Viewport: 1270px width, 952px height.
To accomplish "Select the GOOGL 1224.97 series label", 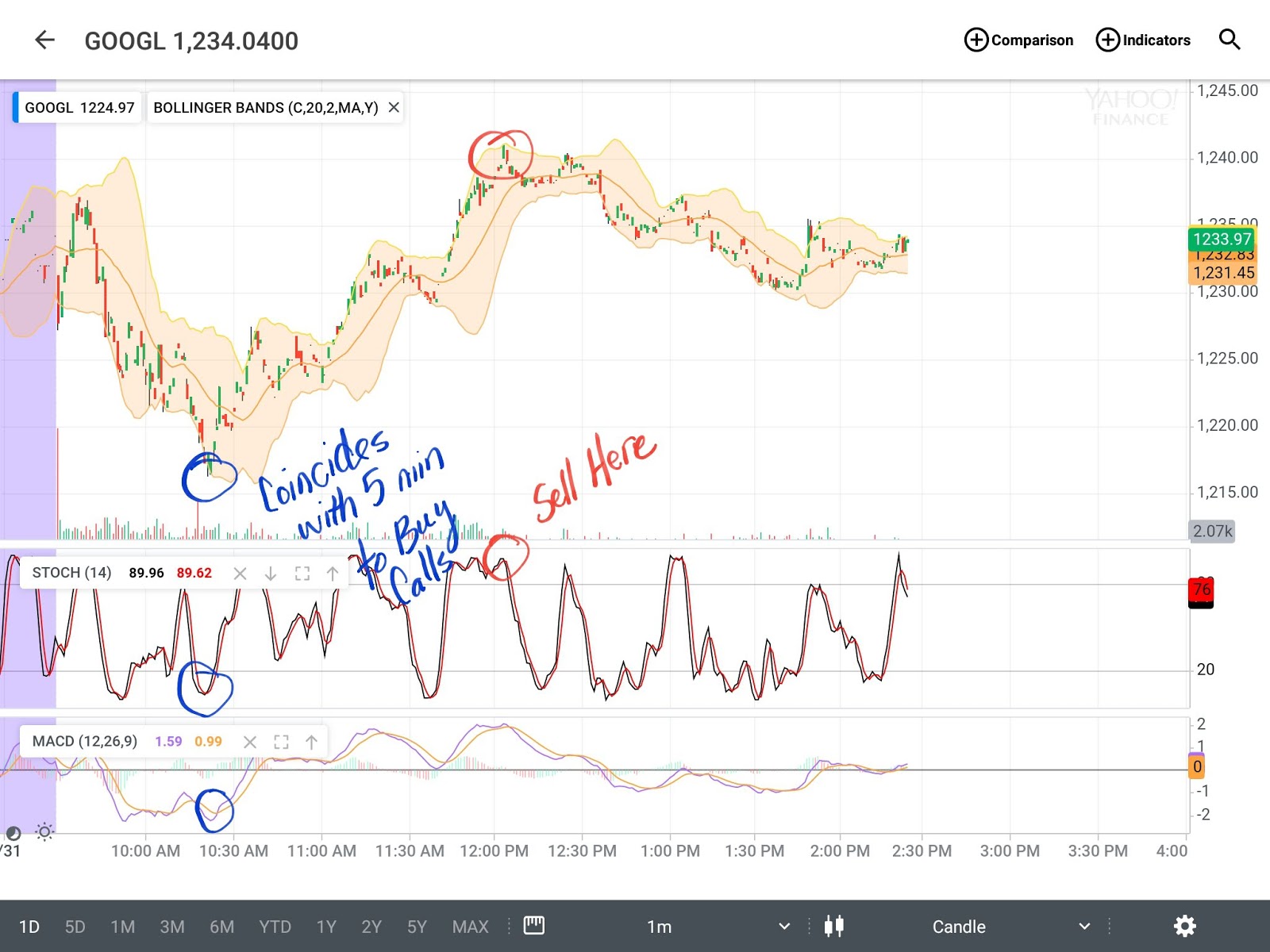I will tap(79, 107).
